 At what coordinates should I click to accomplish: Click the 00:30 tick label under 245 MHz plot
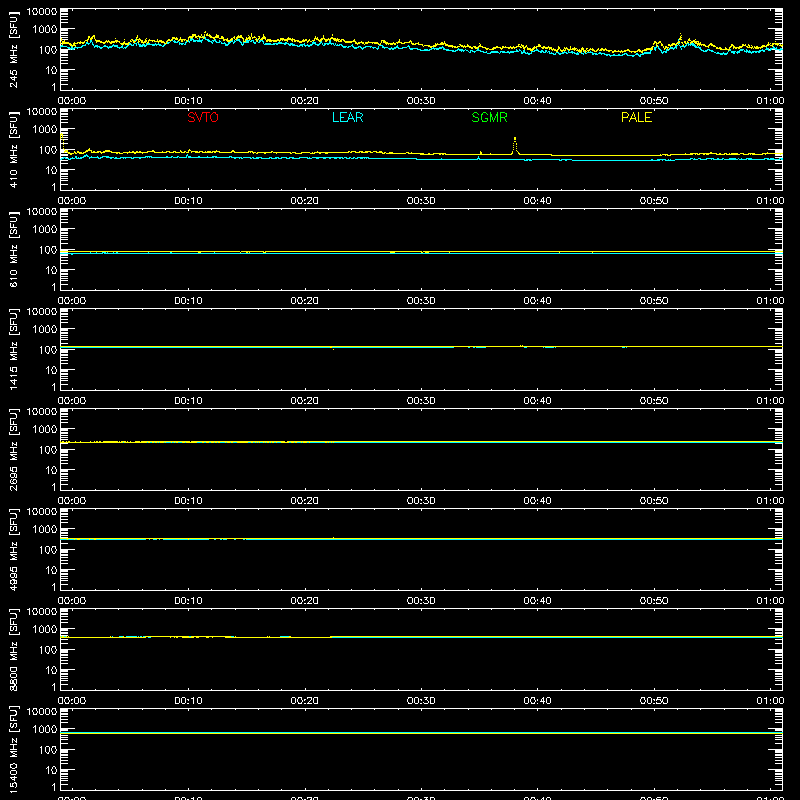click(x=421, y=101)
